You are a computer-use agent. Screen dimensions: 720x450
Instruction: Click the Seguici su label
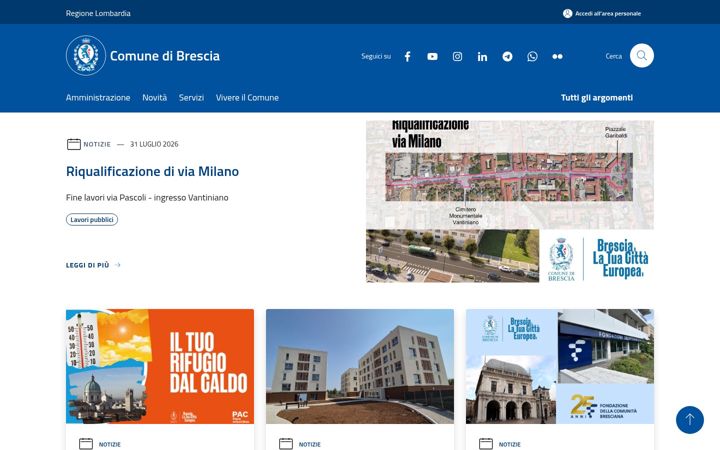[376, 56]
